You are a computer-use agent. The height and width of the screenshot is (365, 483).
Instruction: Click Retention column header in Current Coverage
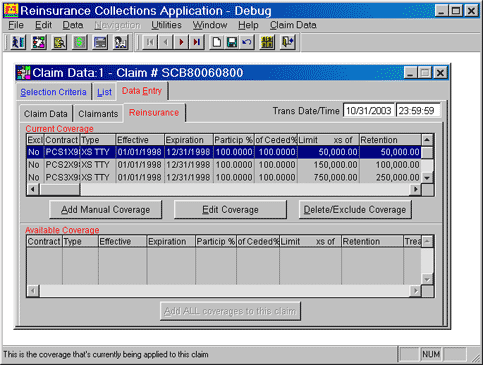[x=390, y=140]
